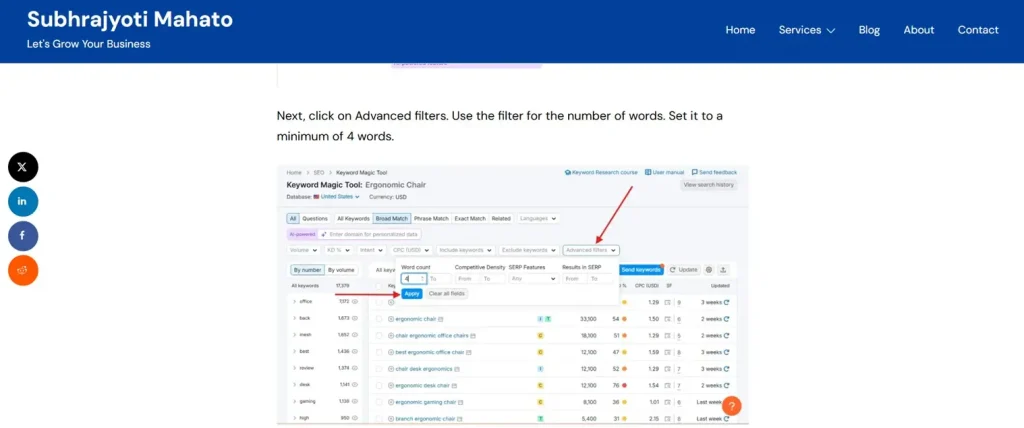Open Volume filter dropdown in screenshot
The image size is (1024, 428).
pos(304,250)
